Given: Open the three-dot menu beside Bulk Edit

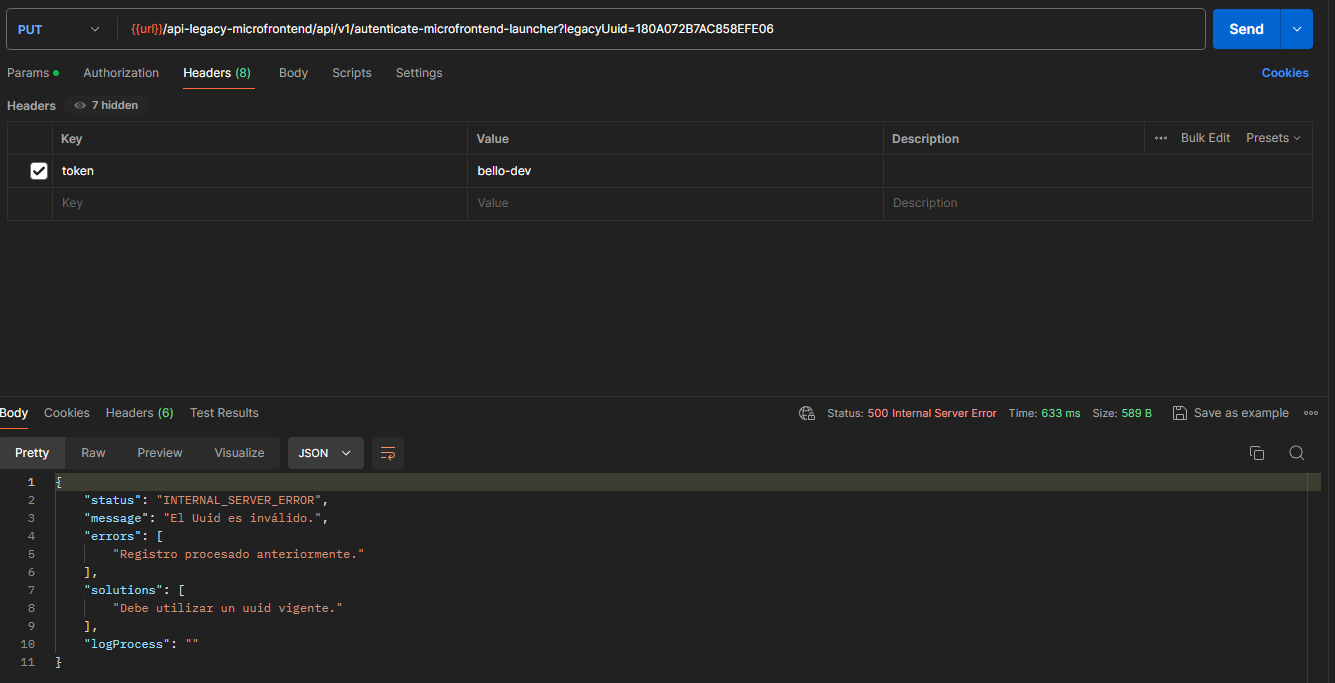Looking at the screenshot, I should click(x=1161, y=138).
